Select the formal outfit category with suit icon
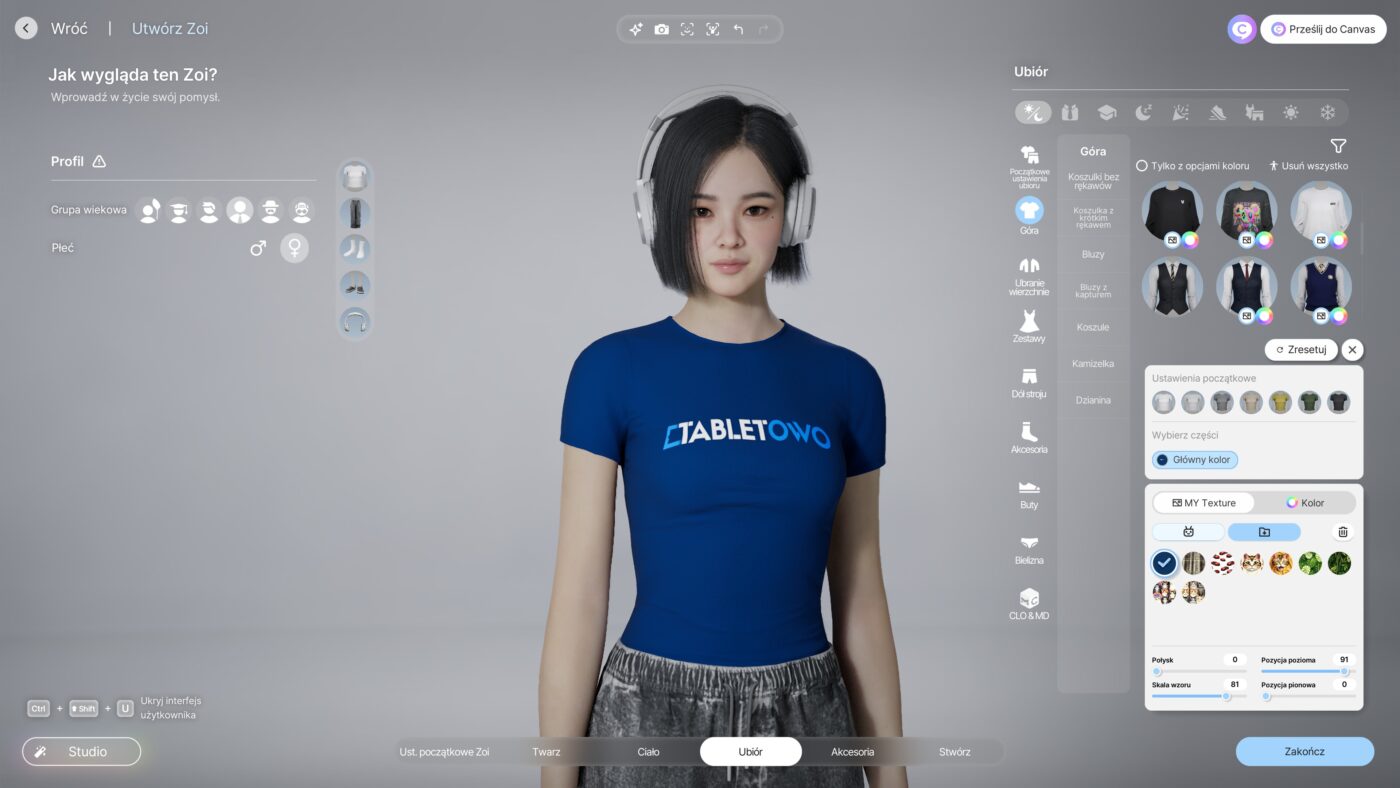The image size is (1400, 788). tap(1069, 112)
